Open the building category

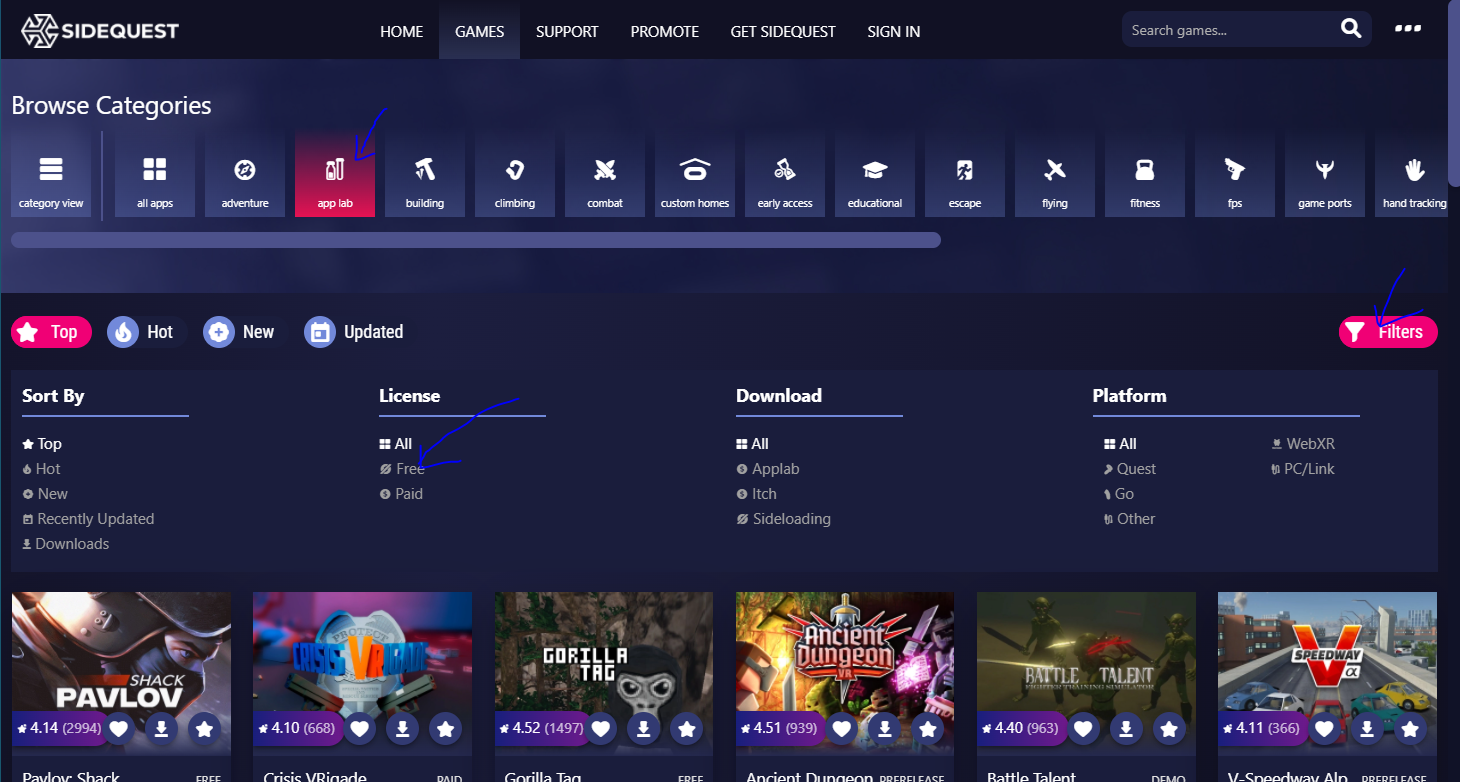[425, 173]
